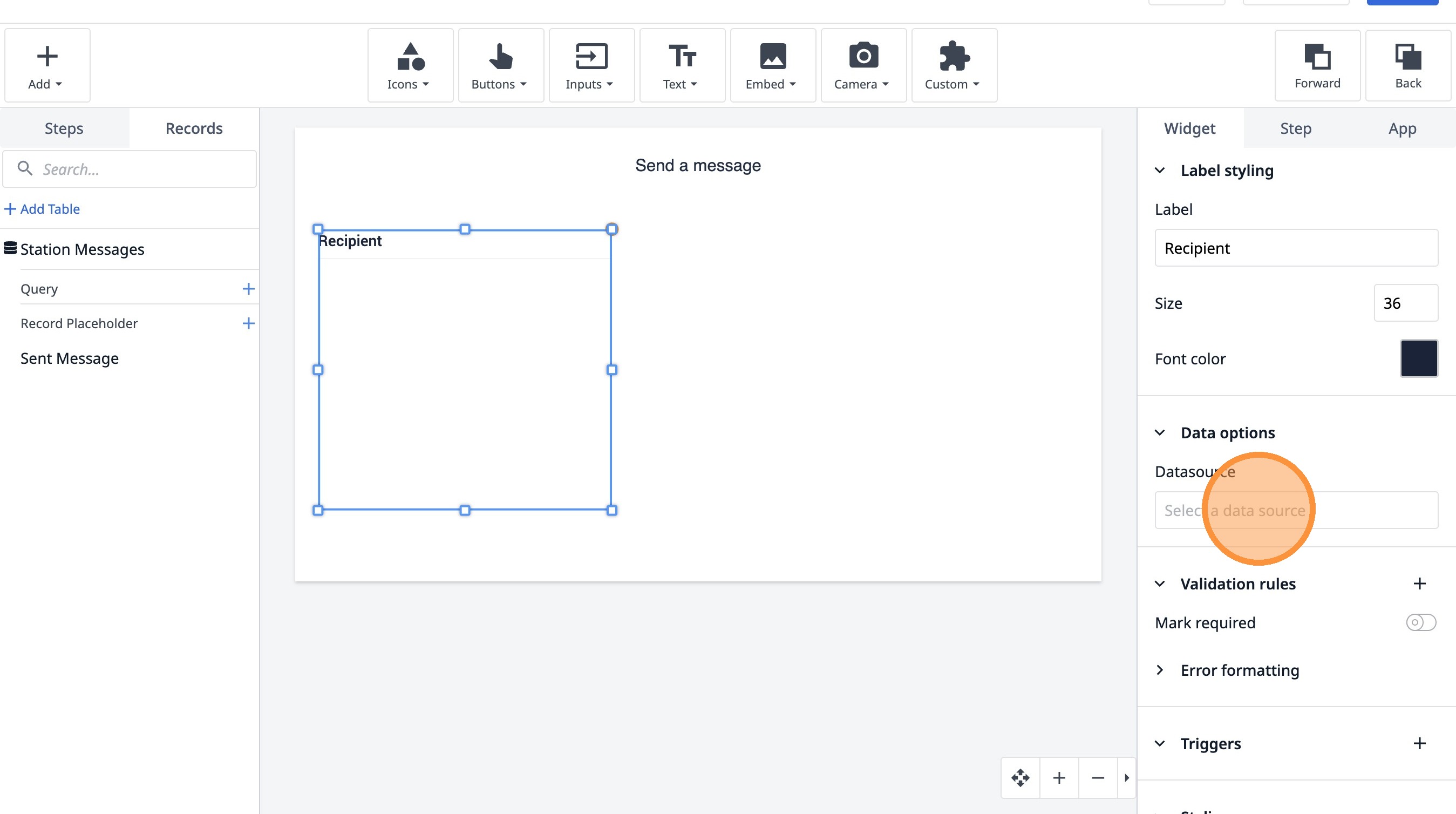Open the Datasource selection dropdown
This screenshot has height=814, width=1456.
point(1296,510)
